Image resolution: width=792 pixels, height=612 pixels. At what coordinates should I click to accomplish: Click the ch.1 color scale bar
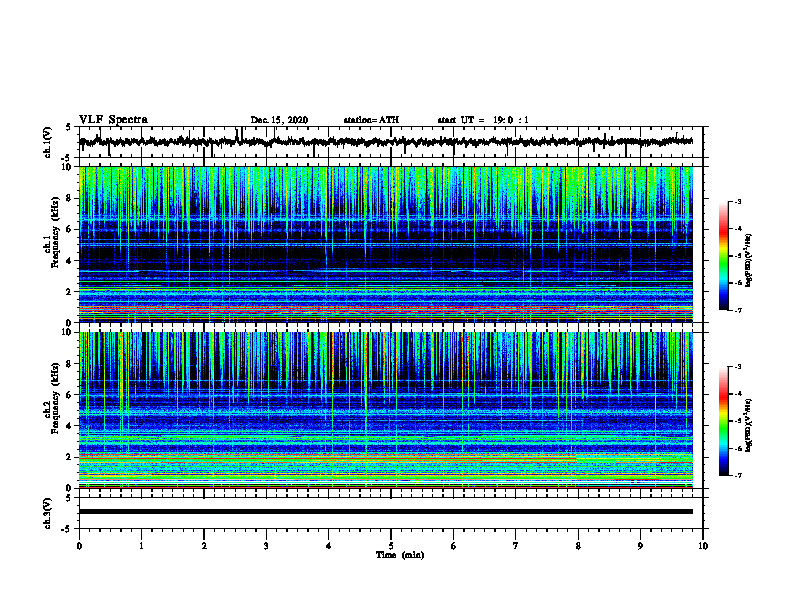click(x=724, y=256)
